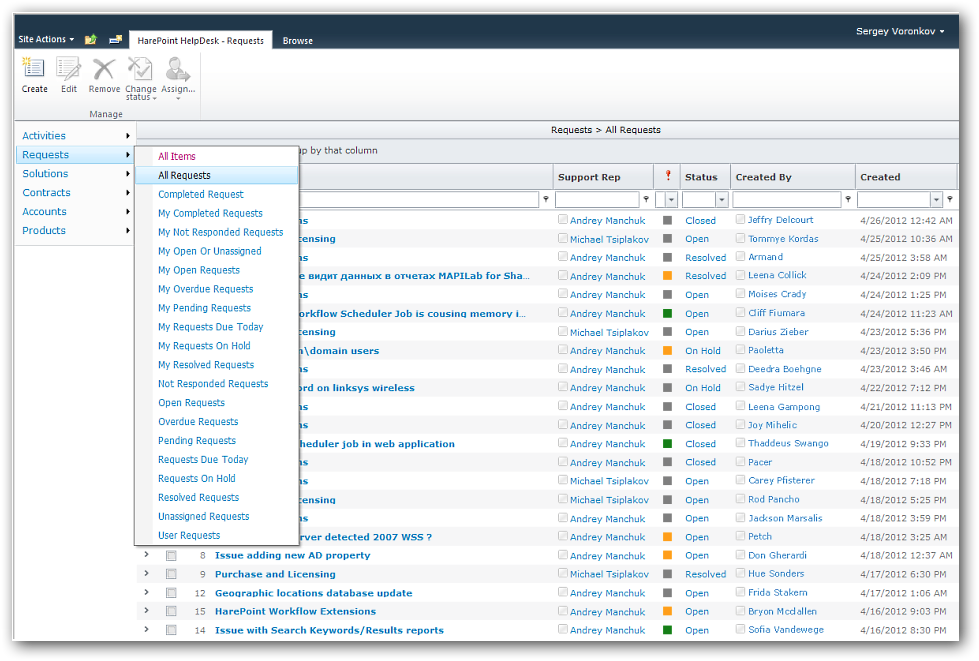Tick the checkbox for HarePoint Workflow Extensions
The width and height of the screenshot is (979, 661).
(x=171, y=611)
